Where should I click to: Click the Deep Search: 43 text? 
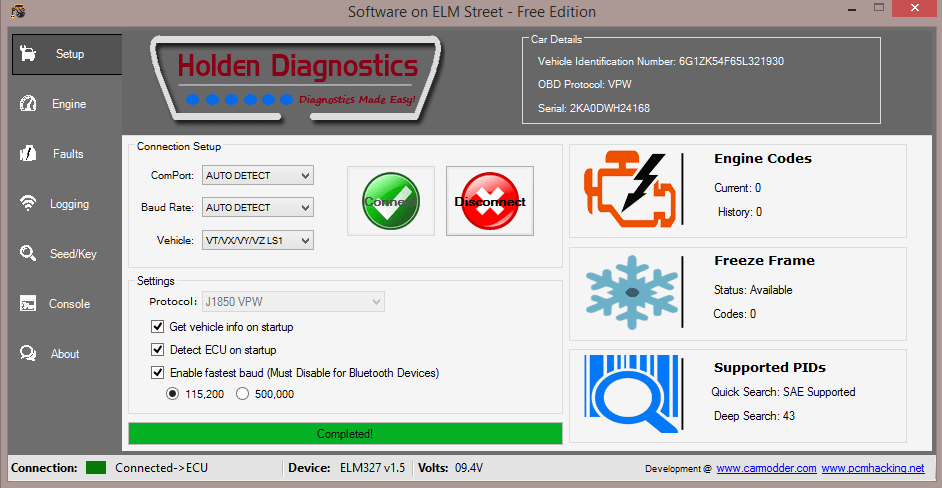coord(755,416)
